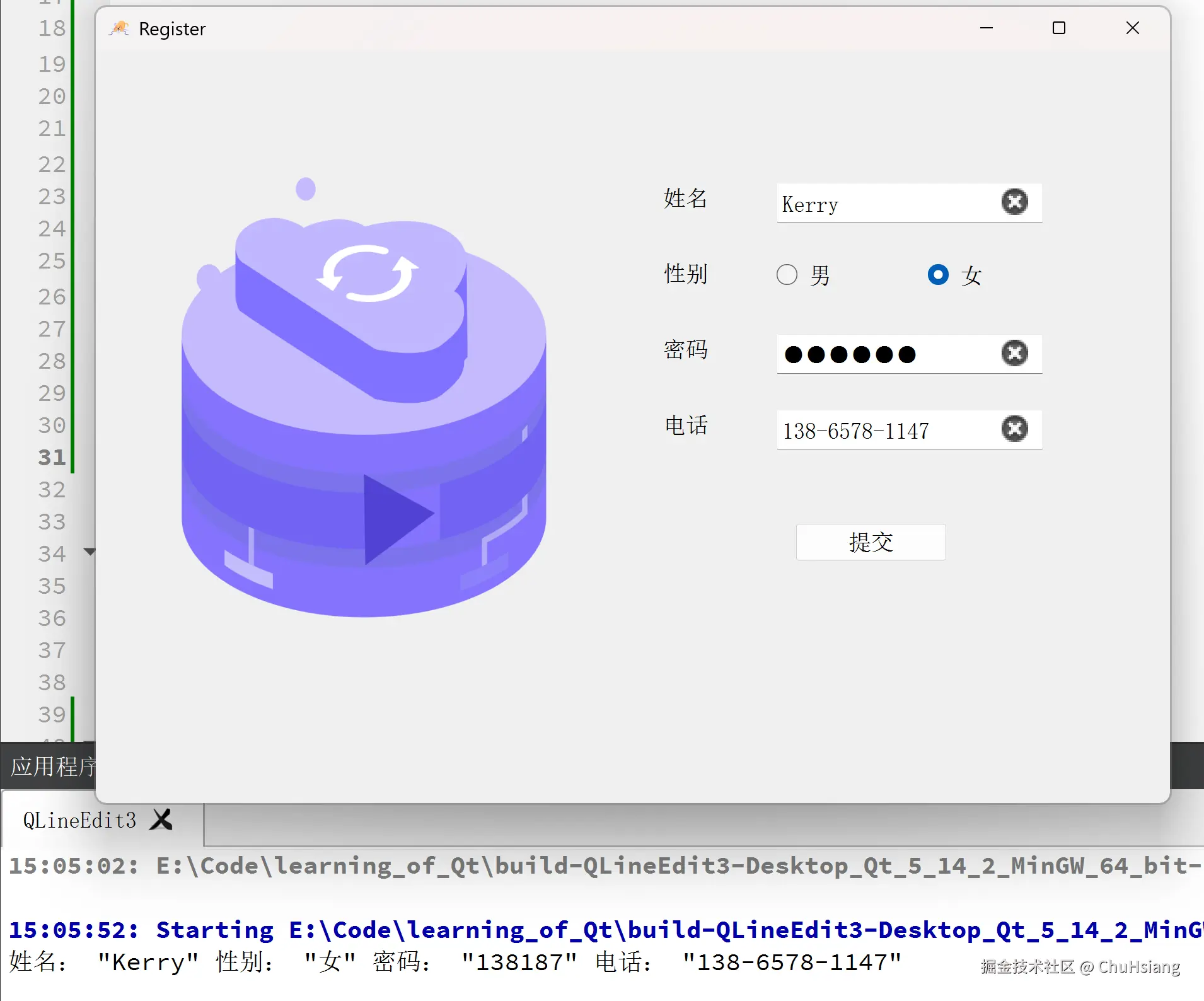1204x1001 pixels.
Task: Select the 女 radio button
Action: pyautogui.click(x=938, y=275)
